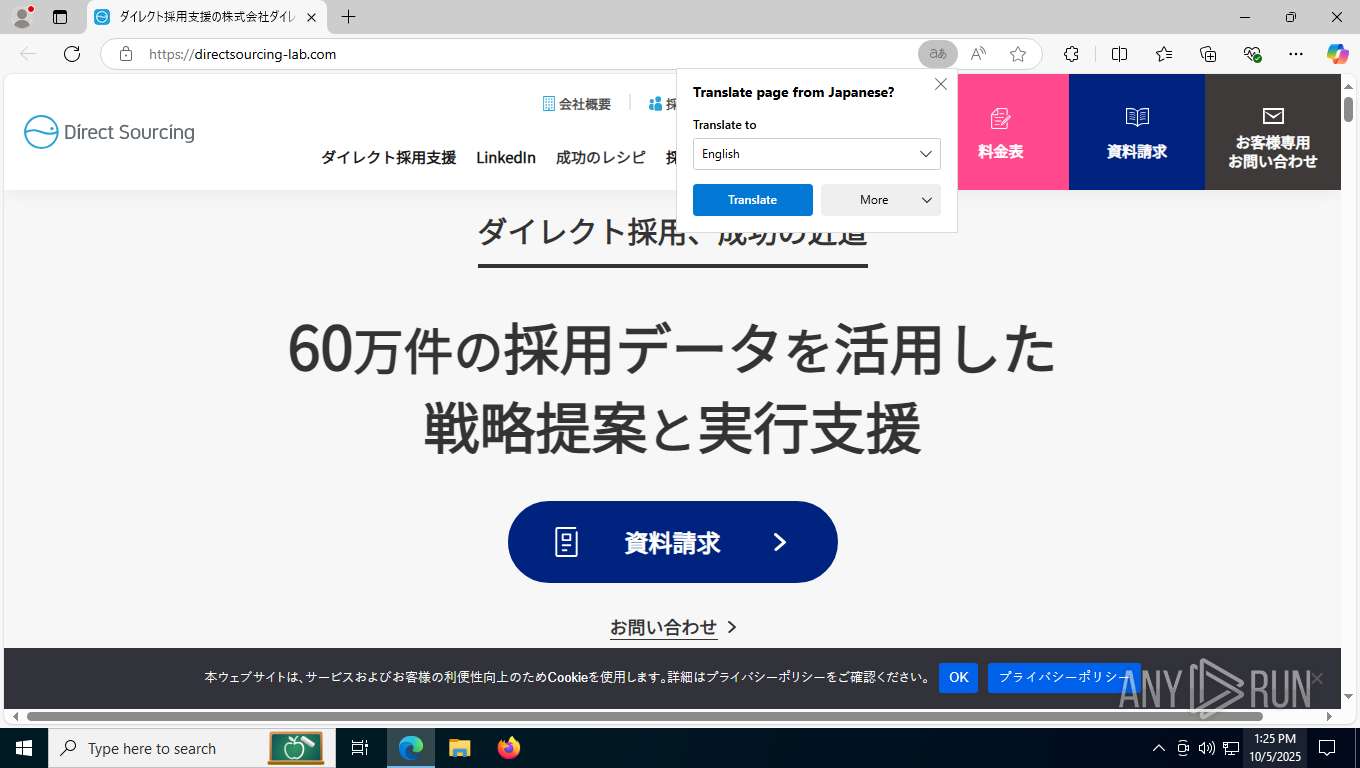Open ダイレクト採用支援 menu item
This screenshot has height=768, width=1360.
coord(388,158)
